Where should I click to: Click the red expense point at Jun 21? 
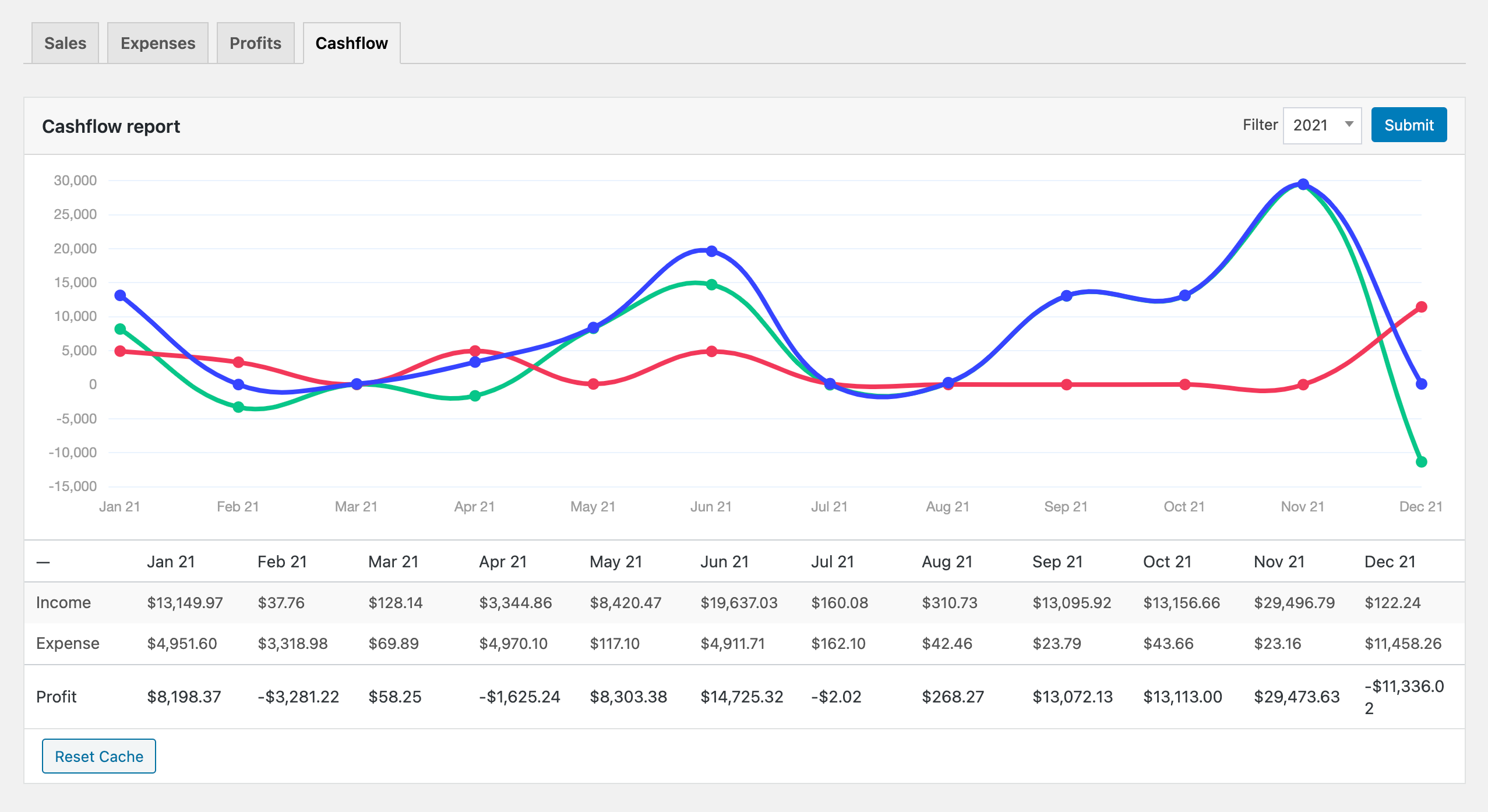[711, 351]
